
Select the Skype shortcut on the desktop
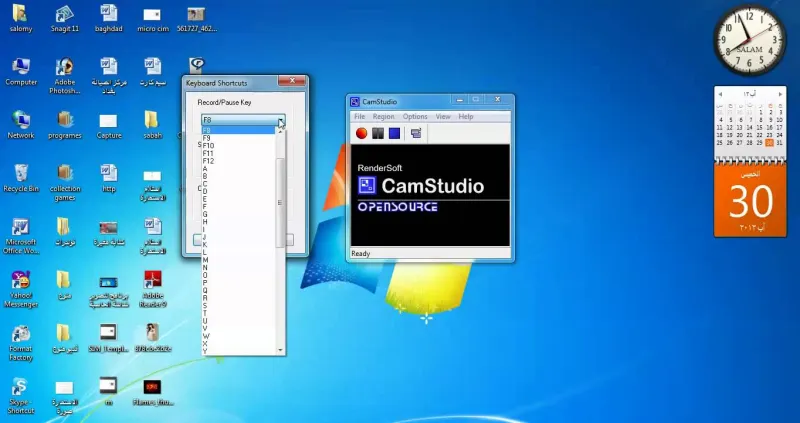click(x=20, y=388)
